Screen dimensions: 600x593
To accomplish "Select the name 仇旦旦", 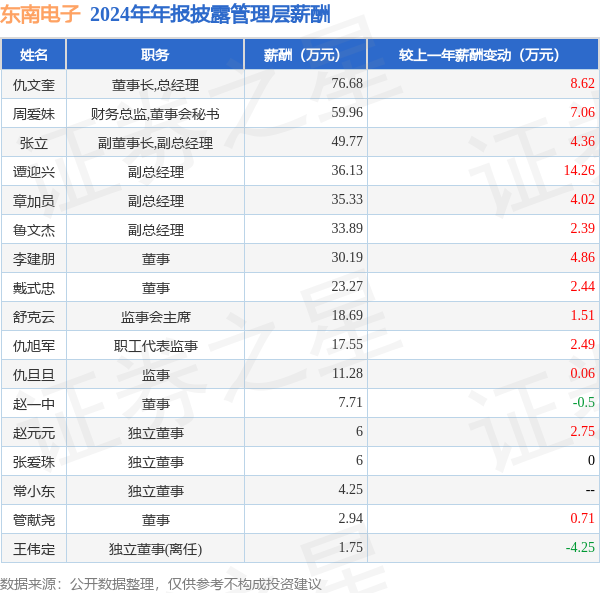I will 34,375.
